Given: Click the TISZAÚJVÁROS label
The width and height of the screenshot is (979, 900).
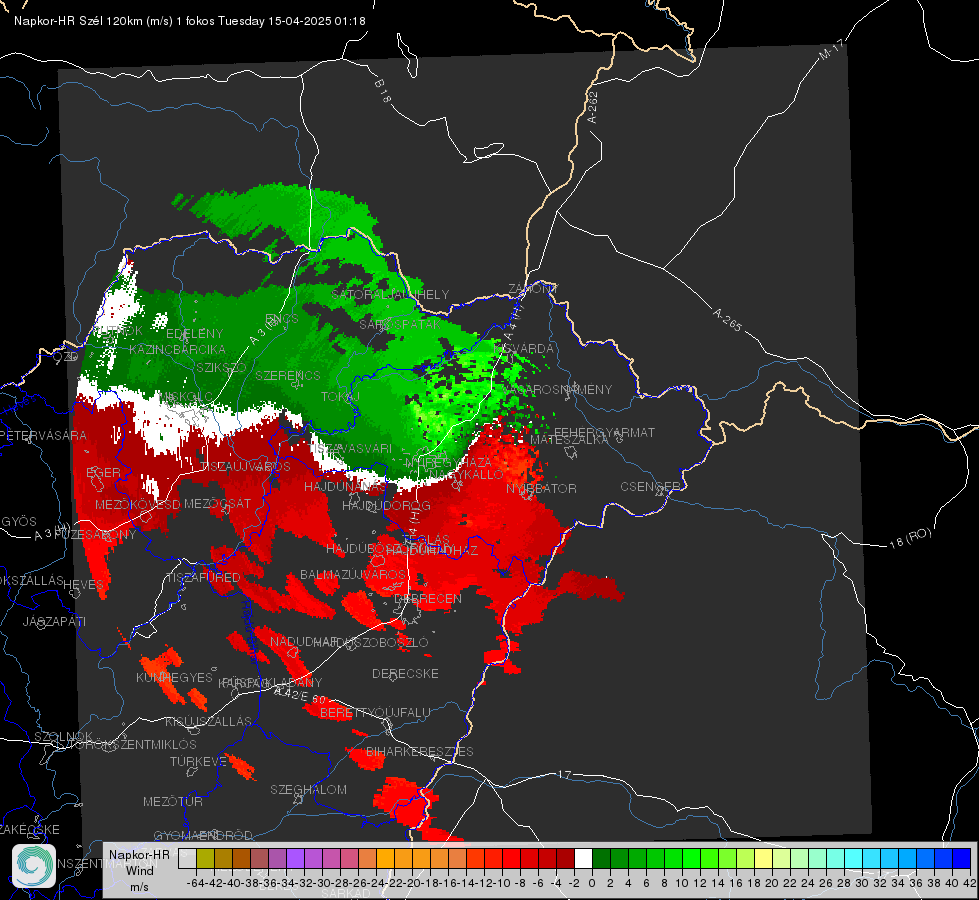Looking at the screenshot, I should (245, 467).
